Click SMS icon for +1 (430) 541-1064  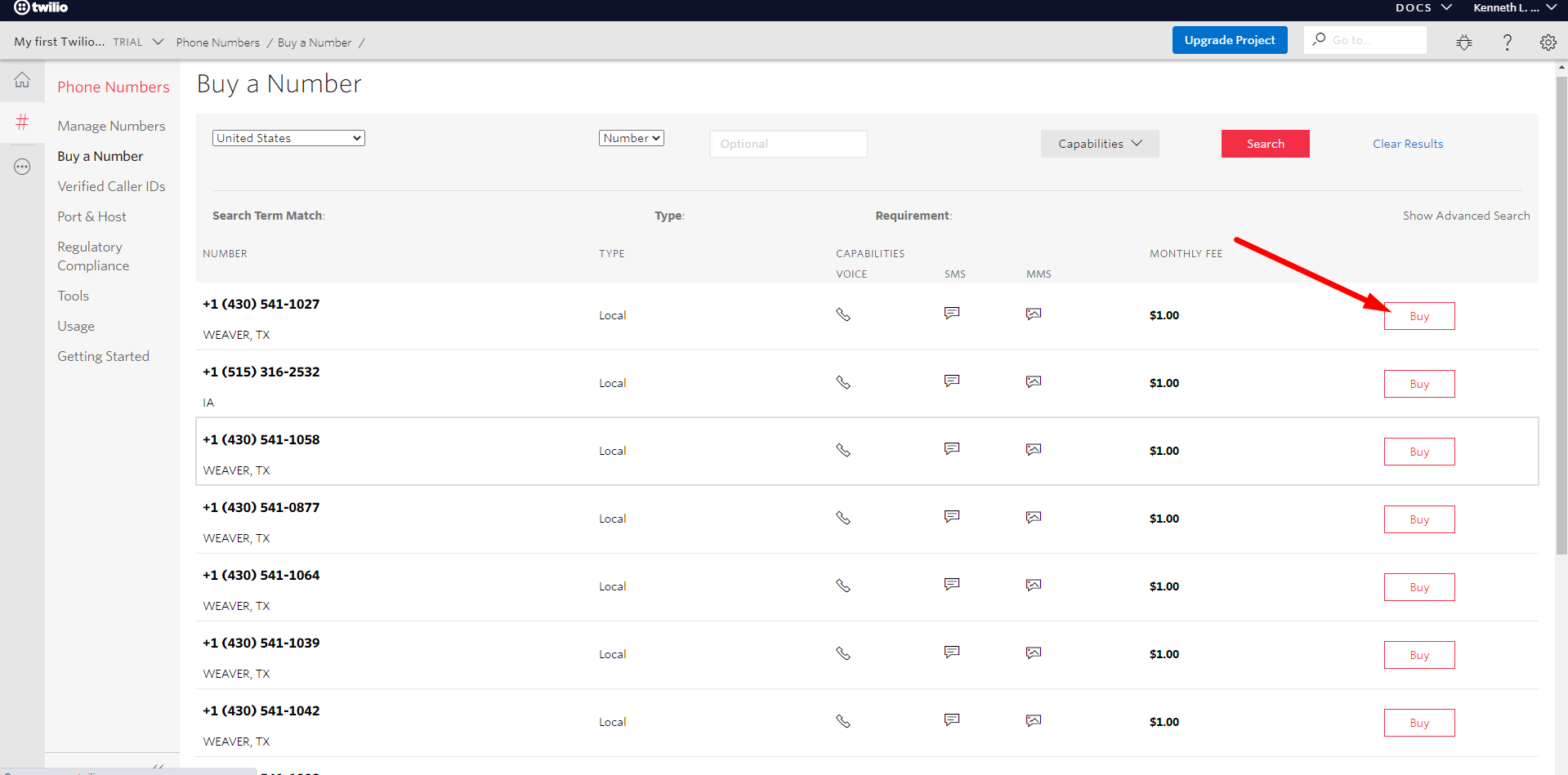[x=952, y=585]
